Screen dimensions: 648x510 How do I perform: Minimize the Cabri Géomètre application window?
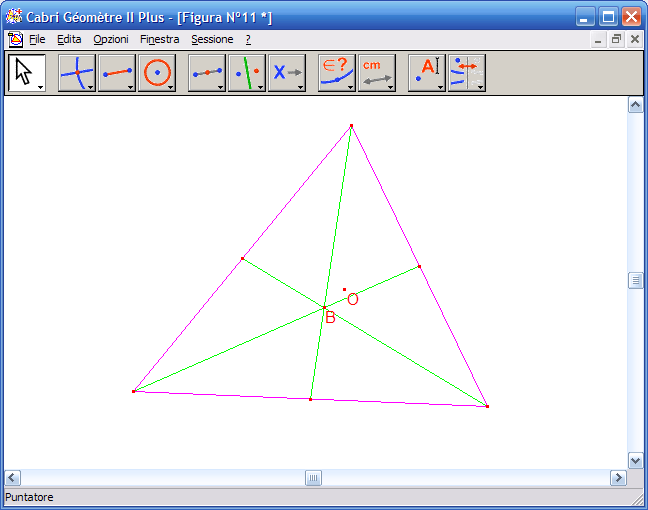(585, 17)
